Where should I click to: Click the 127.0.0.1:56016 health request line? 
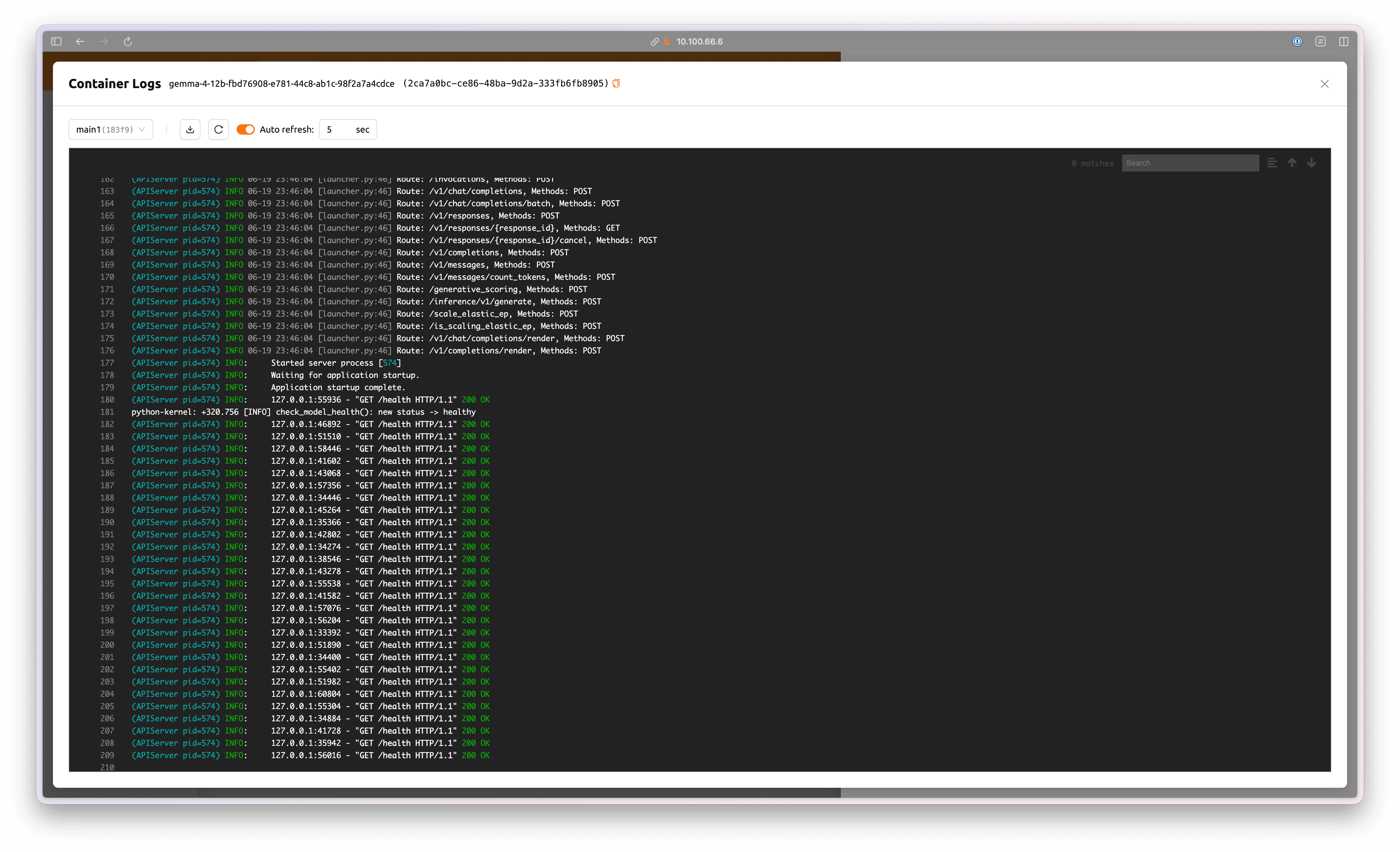coord(310,756)
